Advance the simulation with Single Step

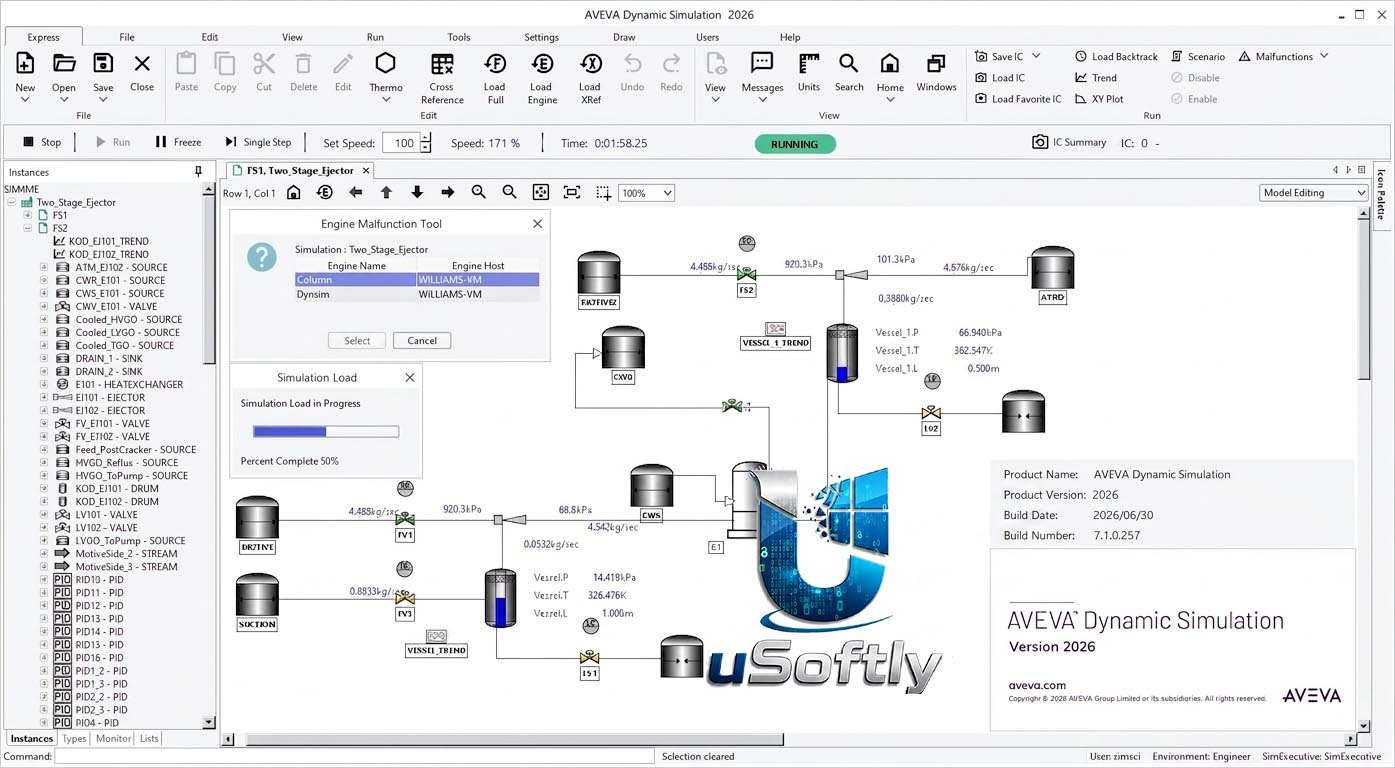click(x=258, y=142)
